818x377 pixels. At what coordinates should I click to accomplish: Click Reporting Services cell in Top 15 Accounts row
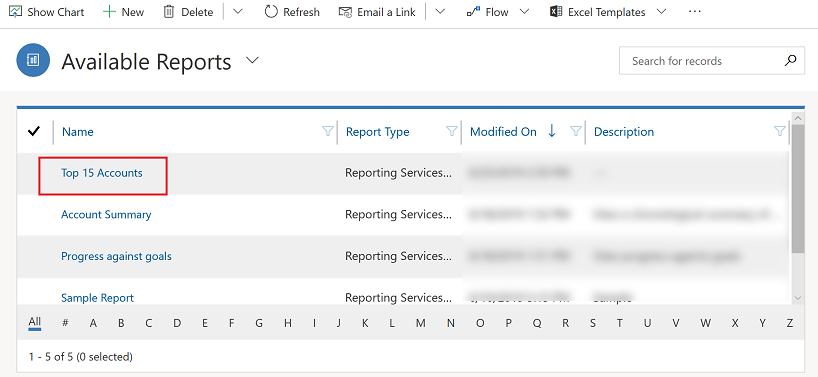click(x=399, y=173)
